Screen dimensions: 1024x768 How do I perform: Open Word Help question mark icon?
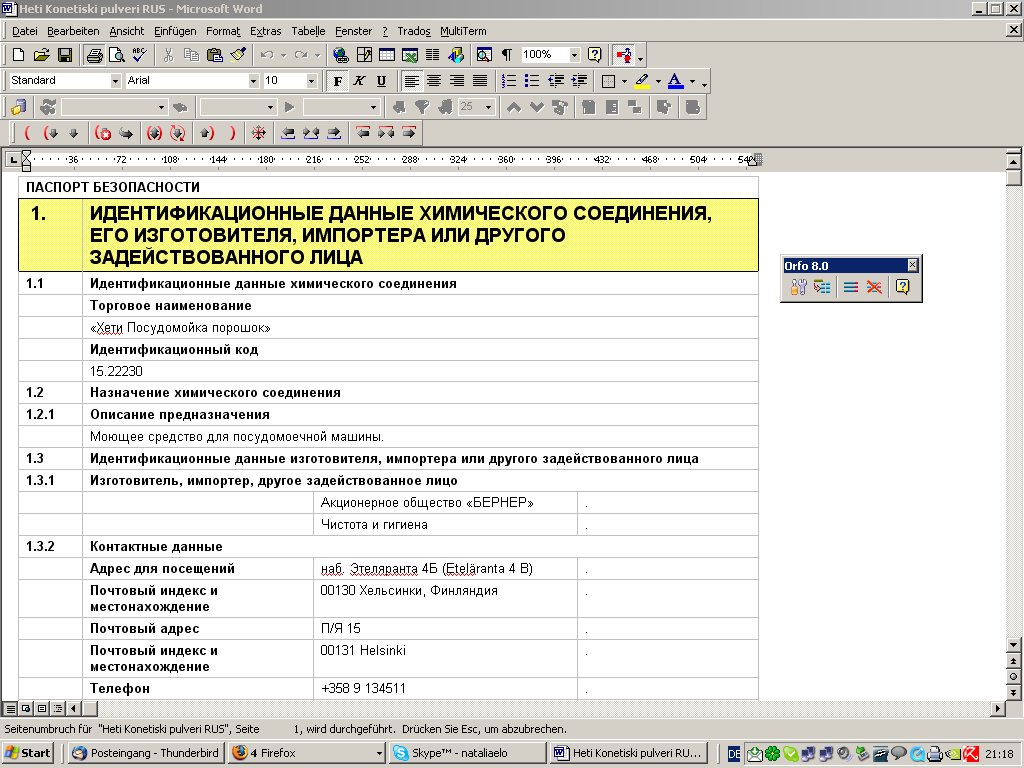(x=594, y=55)
